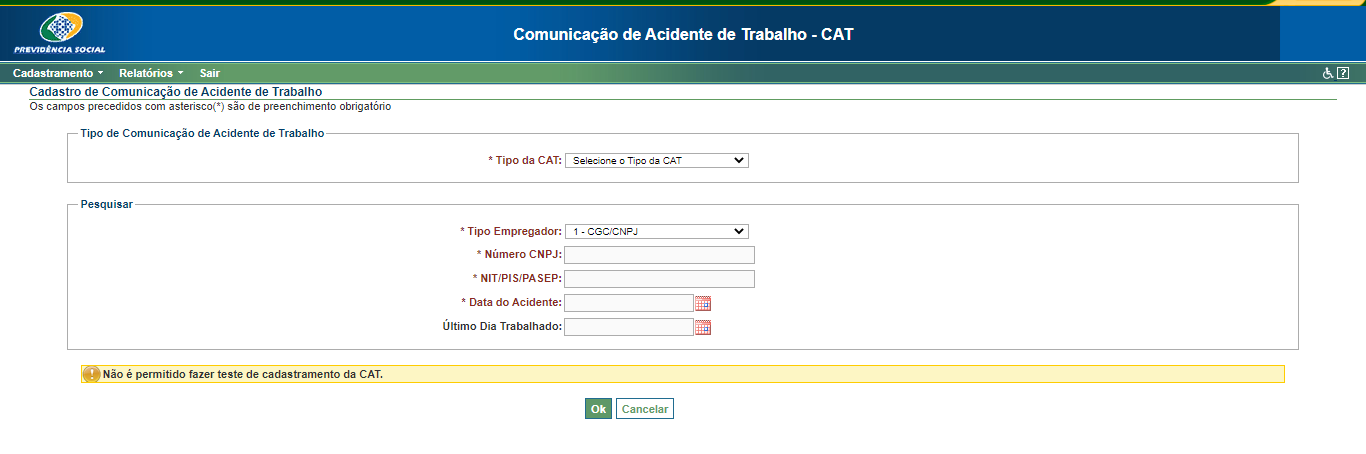This screenshot has height=454, width=1366.
Task: Click the Relatórios menu arrow
Action: (181, 73)
